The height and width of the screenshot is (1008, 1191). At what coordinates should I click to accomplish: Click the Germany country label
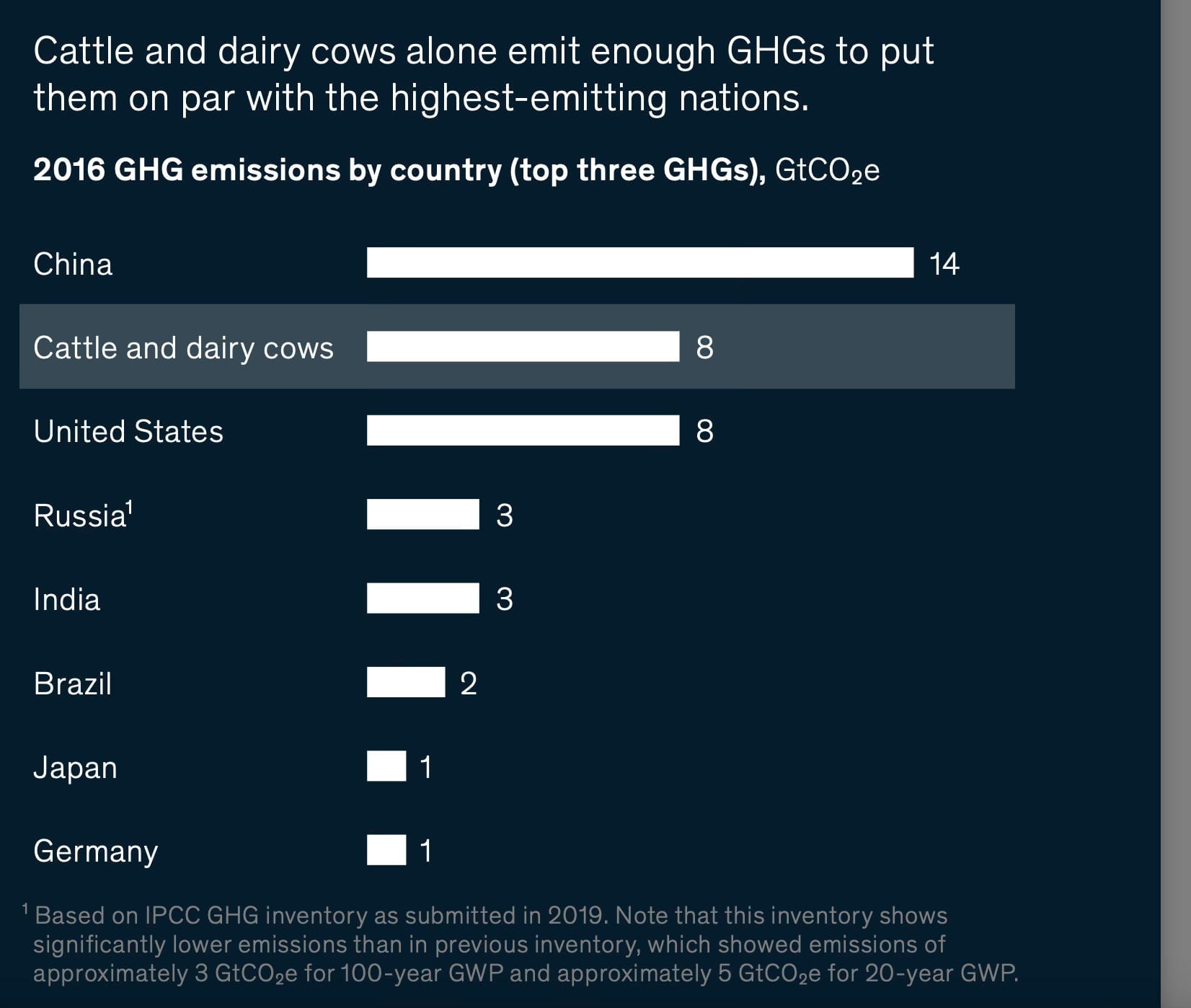[96, 852]
